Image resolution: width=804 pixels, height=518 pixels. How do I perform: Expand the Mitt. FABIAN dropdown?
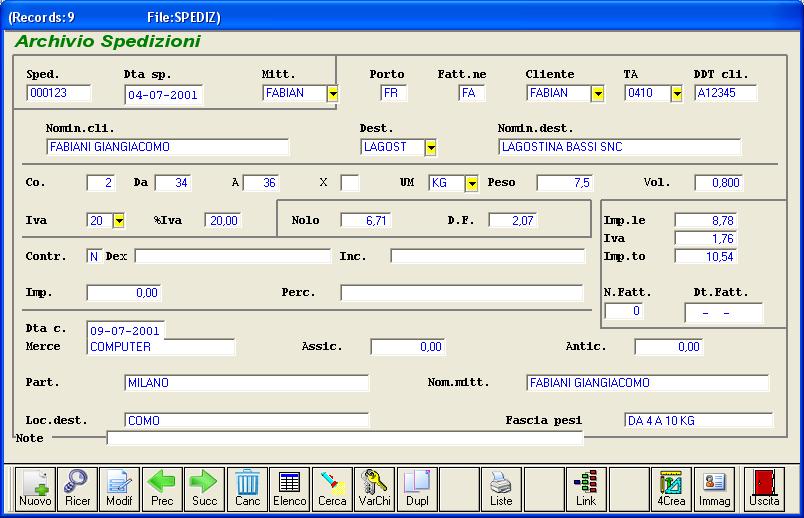pyautogui.click(x=333, y=93)
